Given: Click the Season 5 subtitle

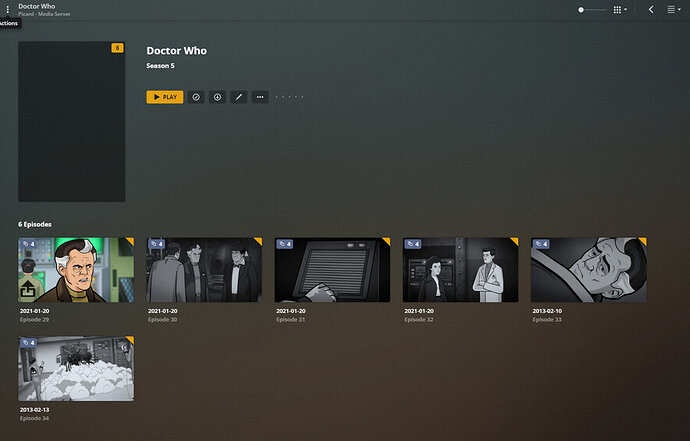Looking at the screenshot, I should click(x=160, y=66).
